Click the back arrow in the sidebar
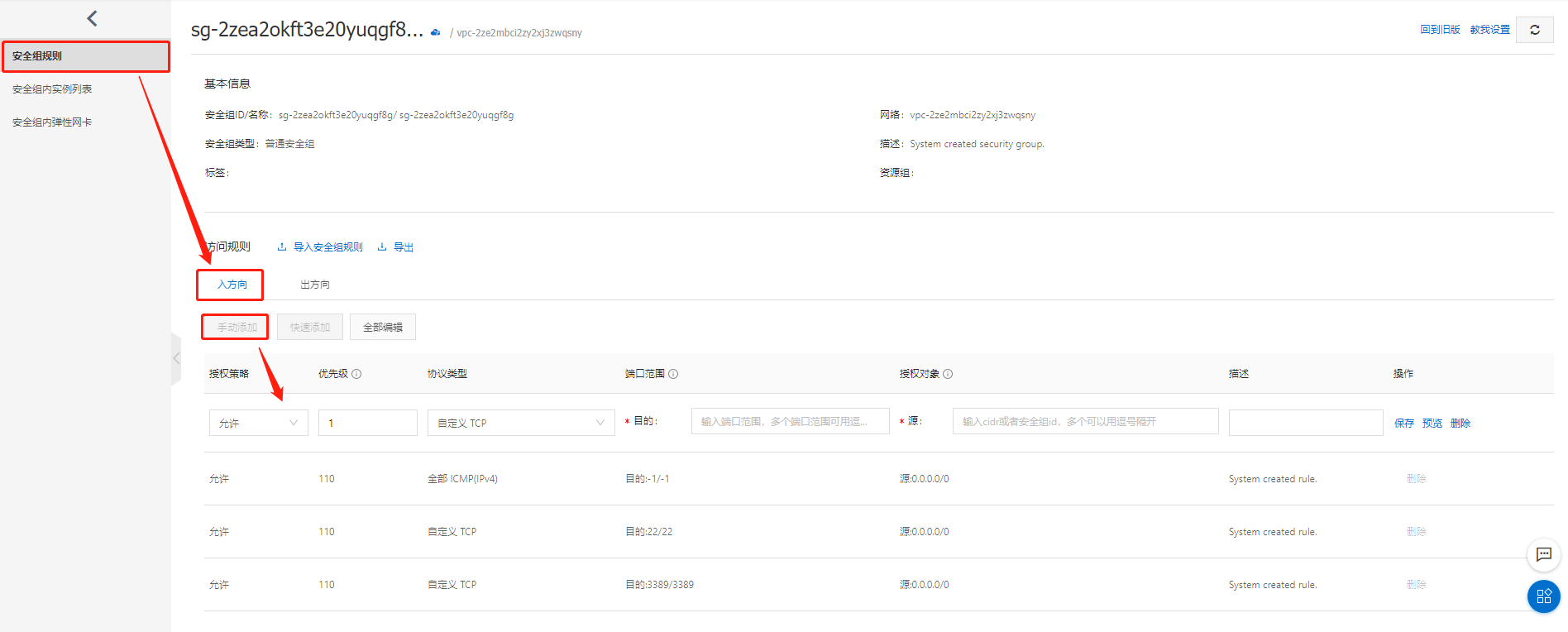 click(x=92, y=18)
